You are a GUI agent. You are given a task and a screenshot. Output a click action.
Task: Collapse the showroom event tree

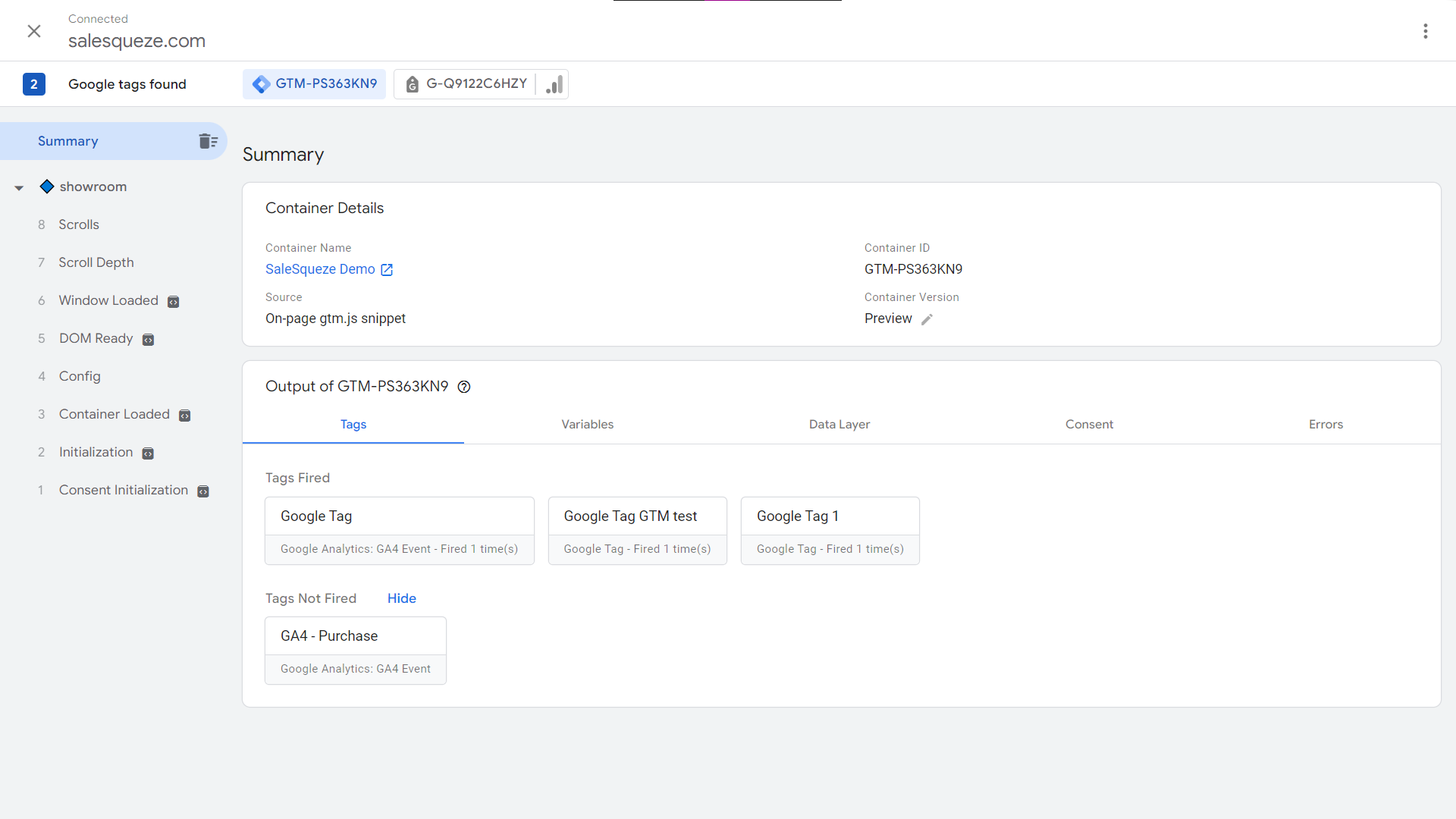coord(19,187)
